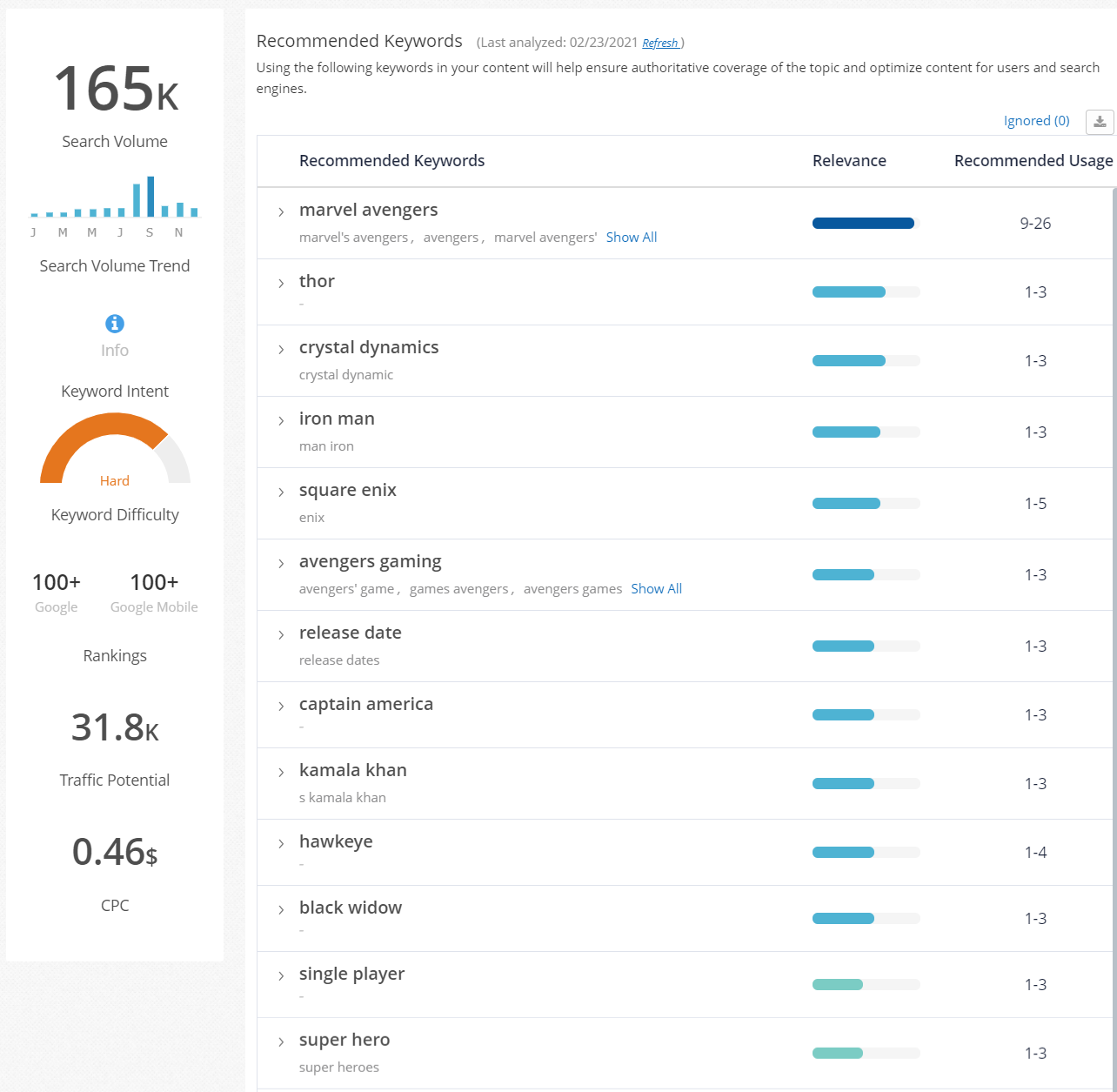Expand the super hero keyword row
This screenshot has width=1117, height=1092.
click(281, 1042)
